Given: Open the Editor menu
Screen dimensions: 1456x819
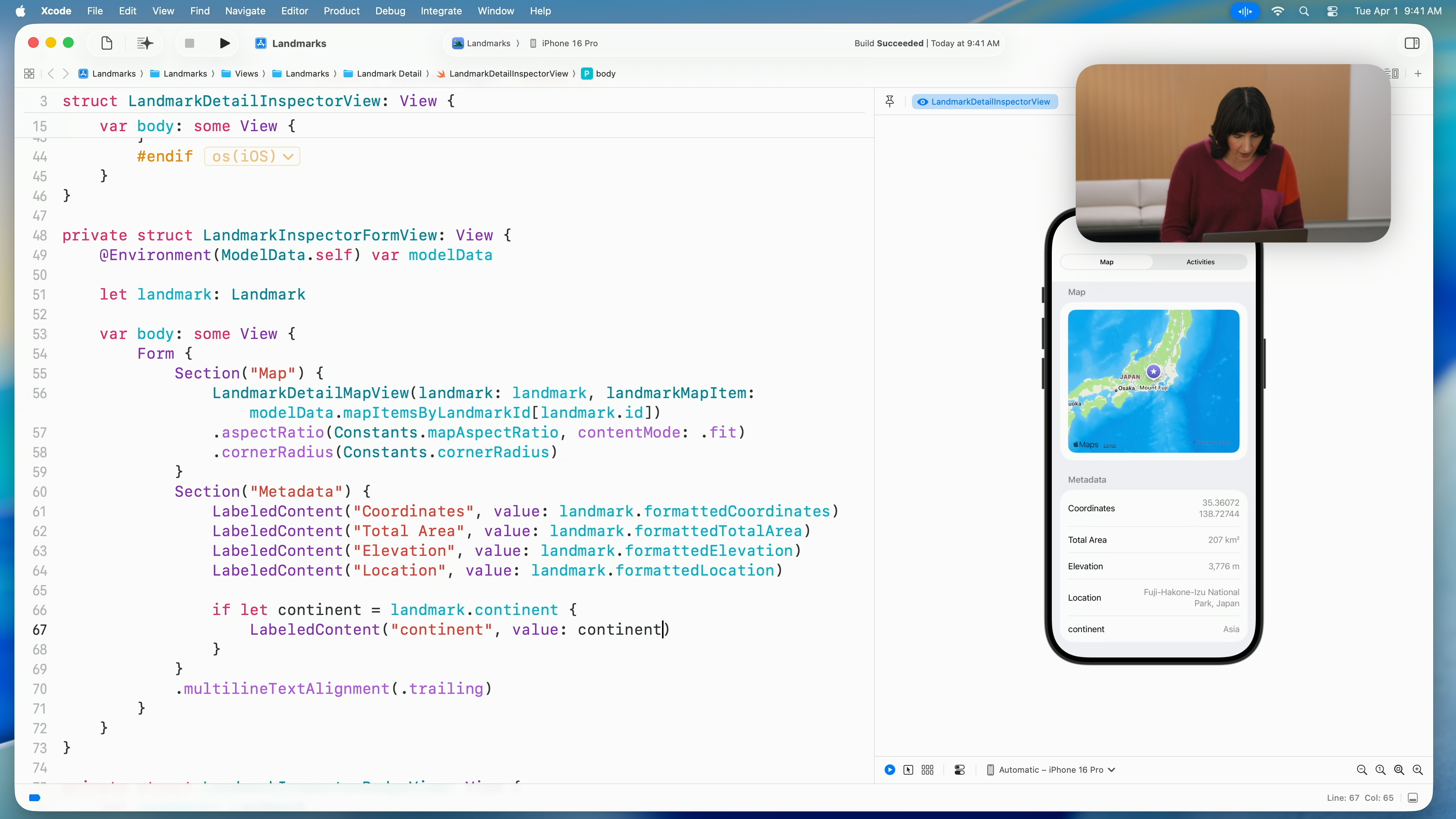Looking at the screenshot, I should 295,11.
